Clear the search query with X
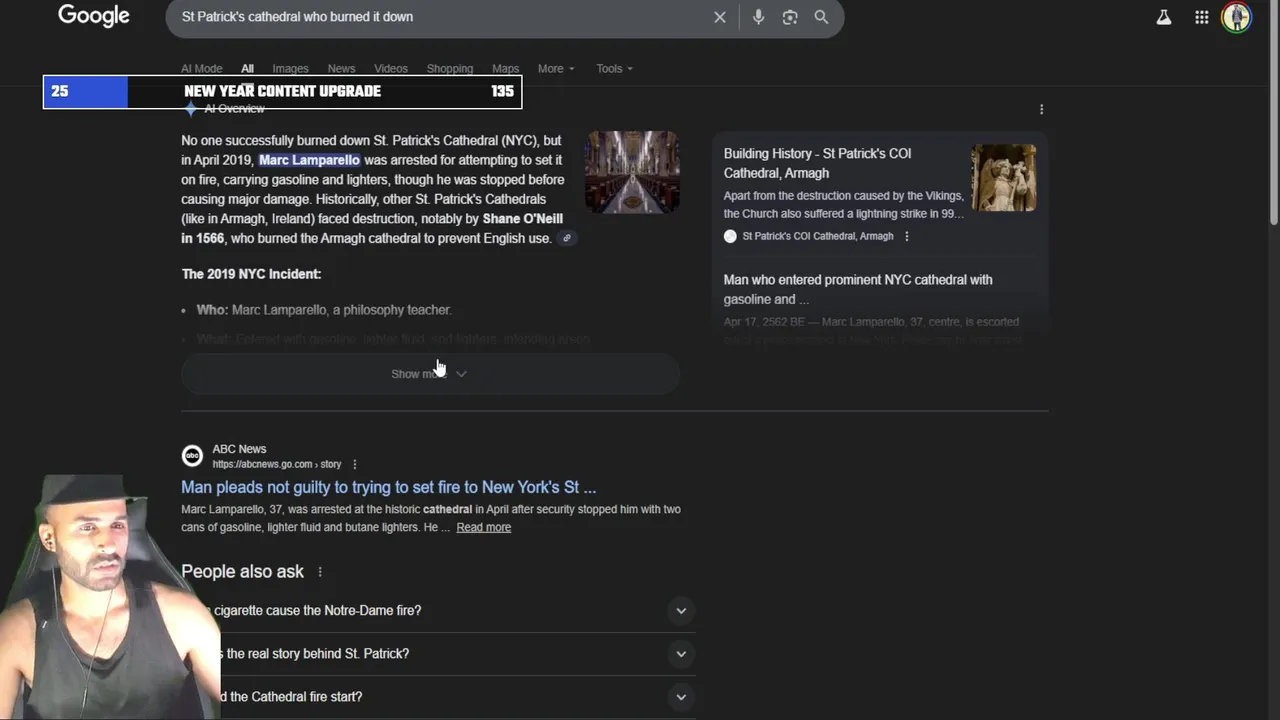The height and width of the screenshot is (720, 1280). click(719, 17)
